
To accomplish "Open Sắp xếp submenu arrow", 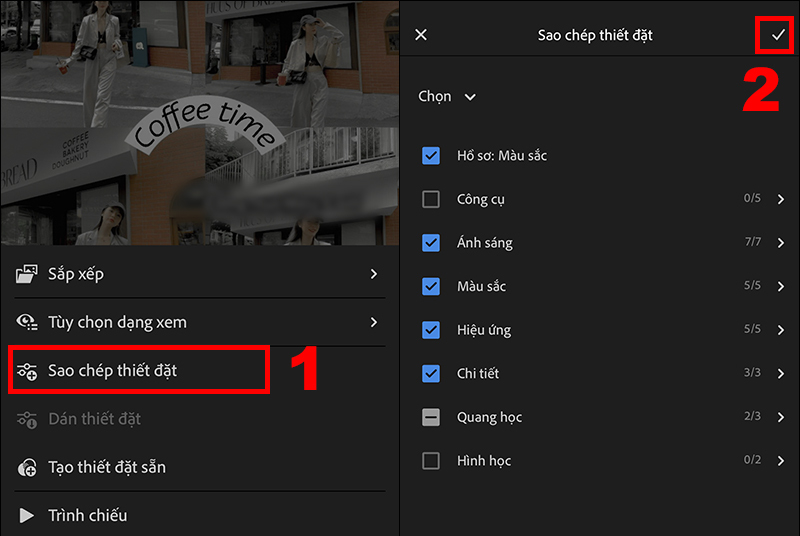I will pyautogui.click(x=373, y=274).
